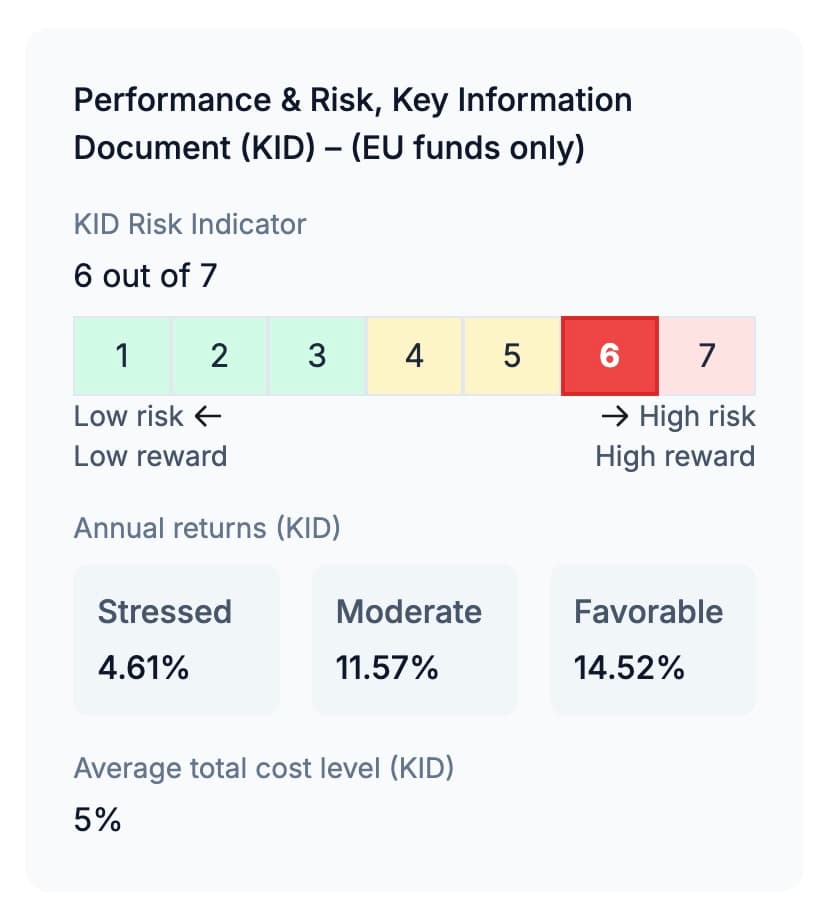Open the Favorable returns card
832x912 pixels.
pyautogui.click(x=652, y=639)
